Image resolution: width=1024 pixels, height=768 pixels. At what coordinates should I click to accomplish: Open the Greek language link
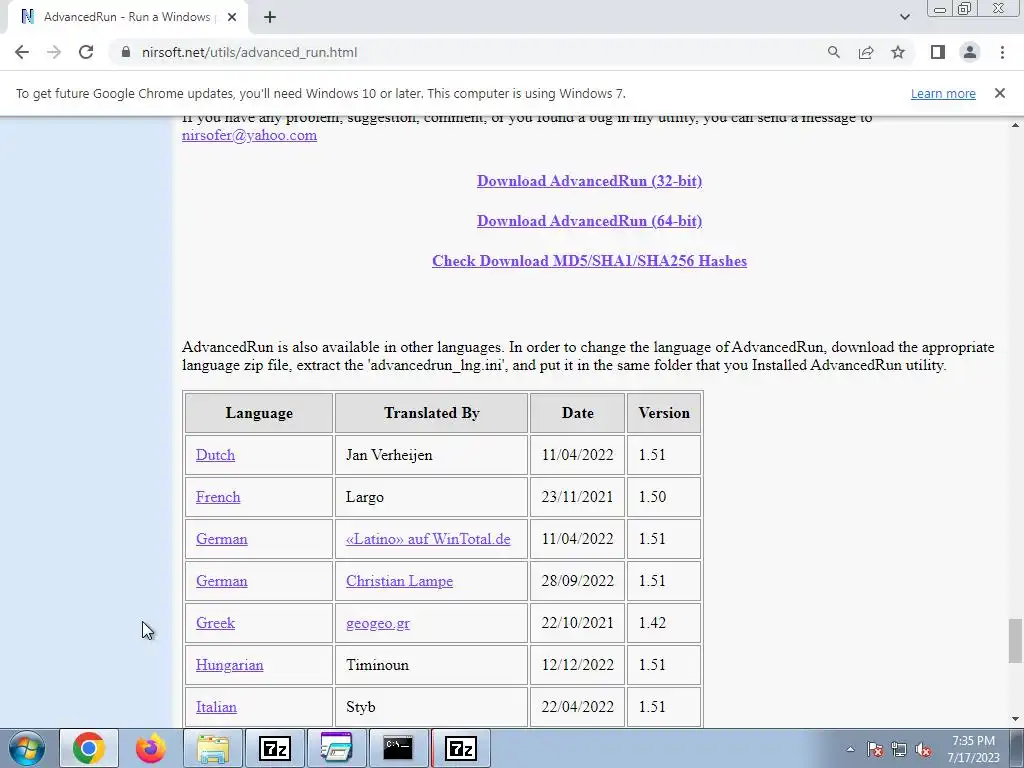215,623
